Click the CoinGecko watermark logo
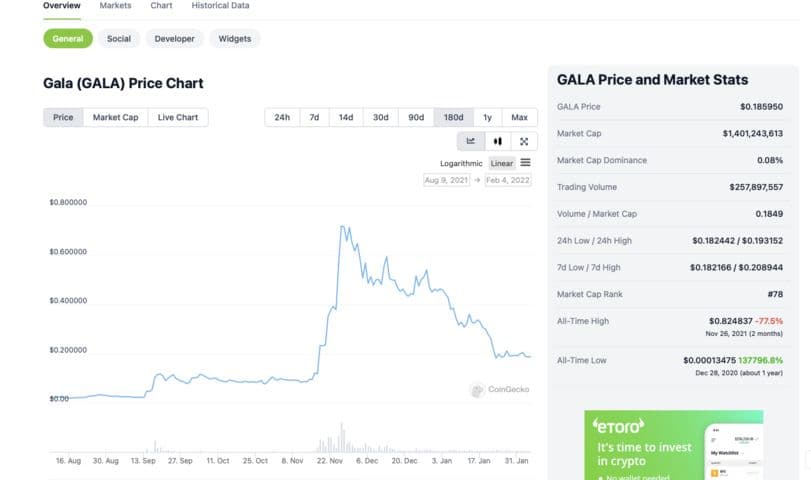The height and width of the screenshot is (480, 811). 499,390
